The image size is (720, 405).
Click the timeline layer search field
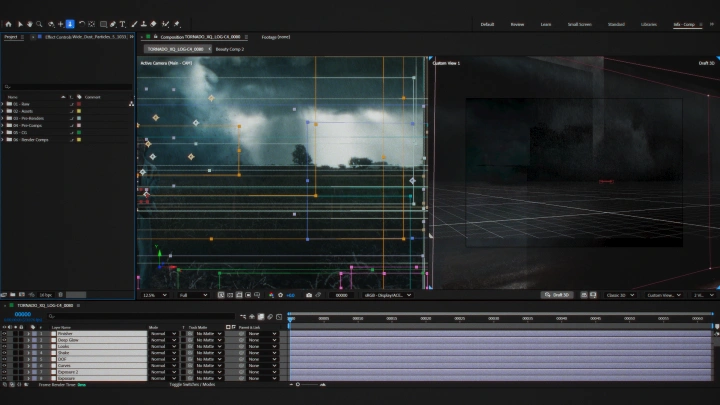[x=140, y=316]
